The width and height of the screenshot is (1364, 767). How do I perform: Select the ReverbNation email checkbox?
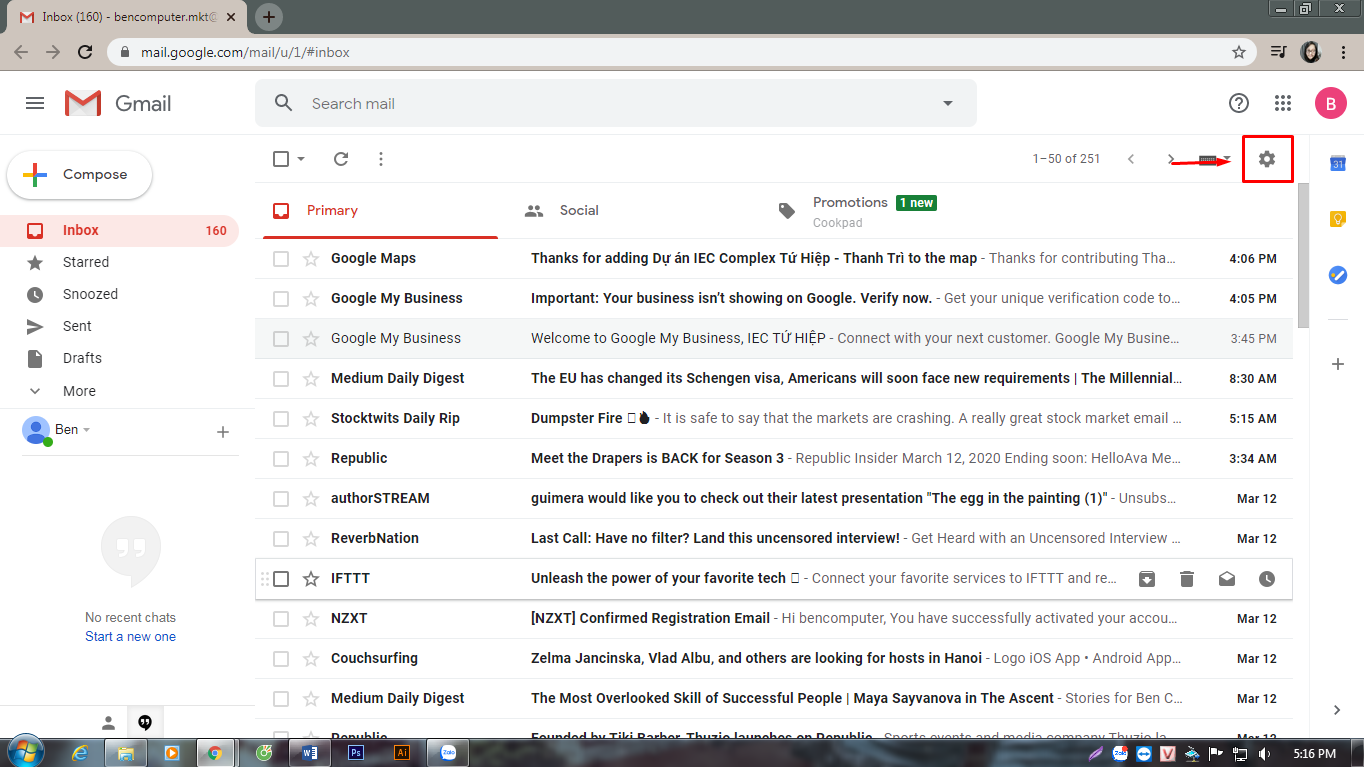[x=281, y=538]
